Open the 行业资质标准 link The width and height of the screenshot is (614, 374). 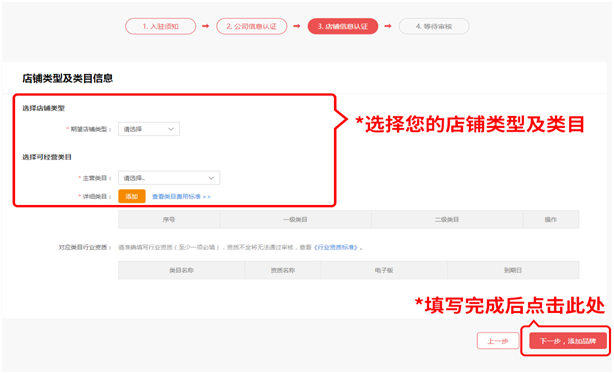click(x=336, y=247)
